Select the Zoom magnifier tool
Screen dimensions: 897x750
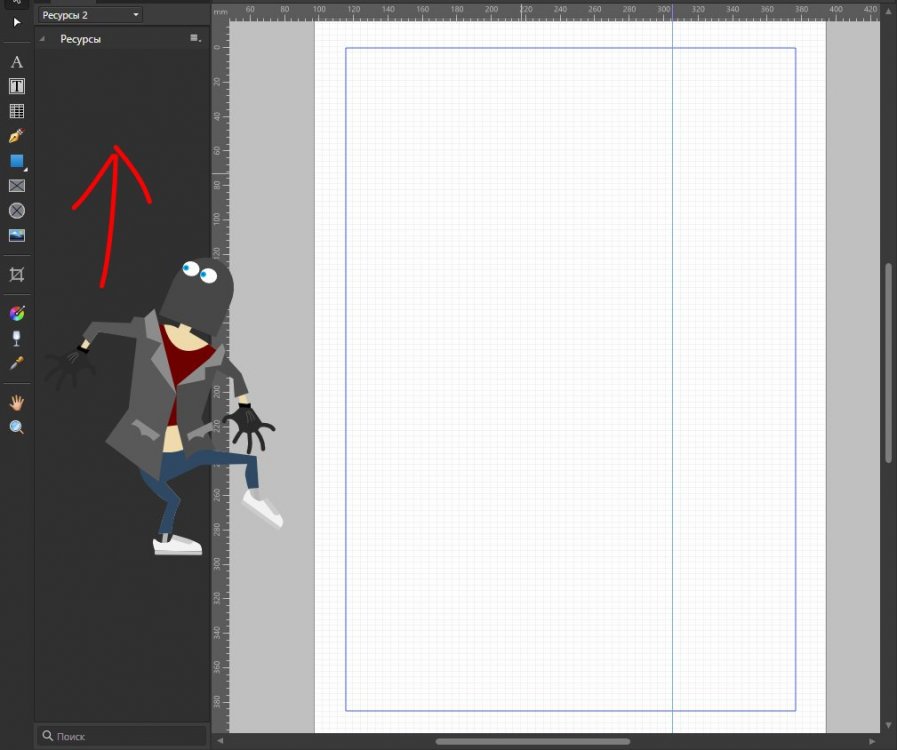click(x=17, y=427)
